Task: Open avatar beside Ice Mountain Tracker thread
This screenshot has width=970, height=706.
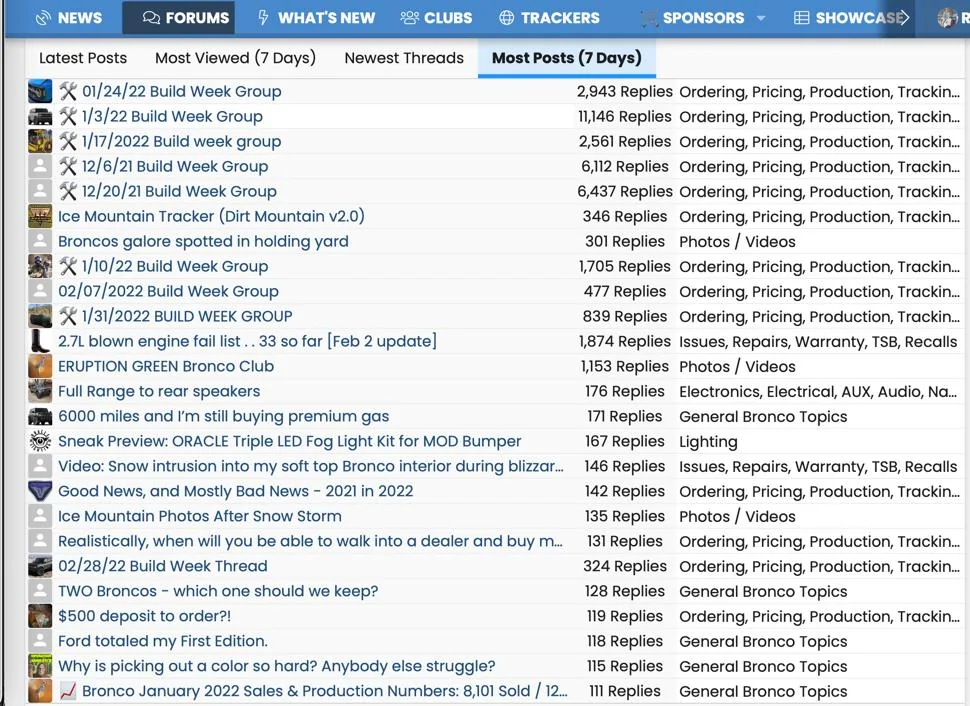Action: pos(40,216)
